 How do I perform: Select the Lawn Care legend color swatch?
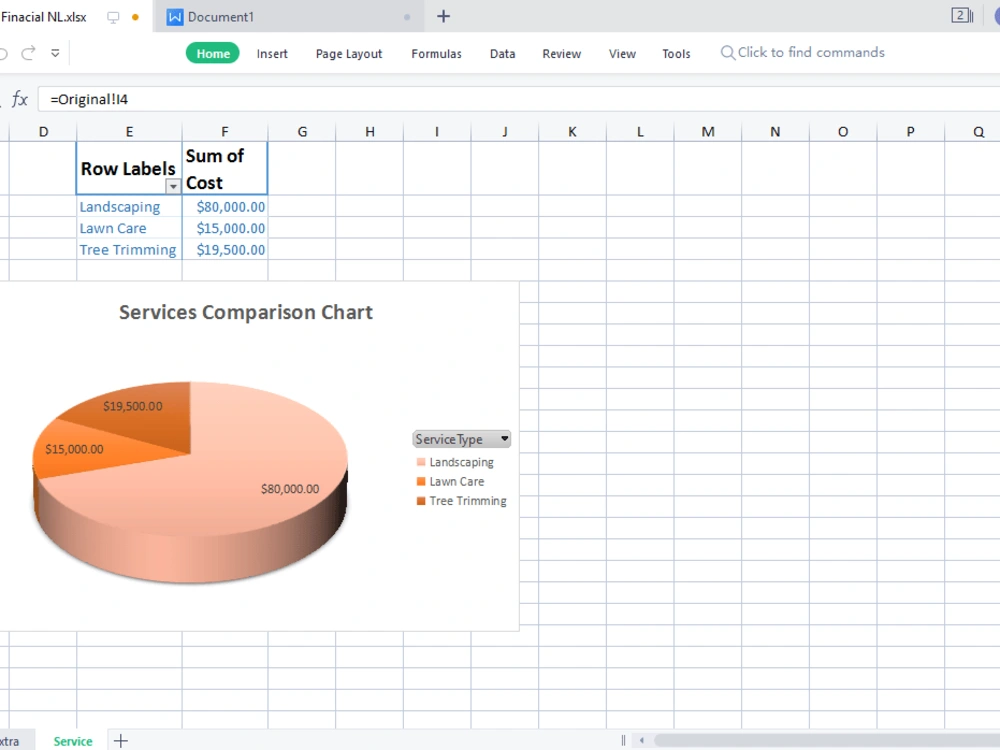coord(421,482)
